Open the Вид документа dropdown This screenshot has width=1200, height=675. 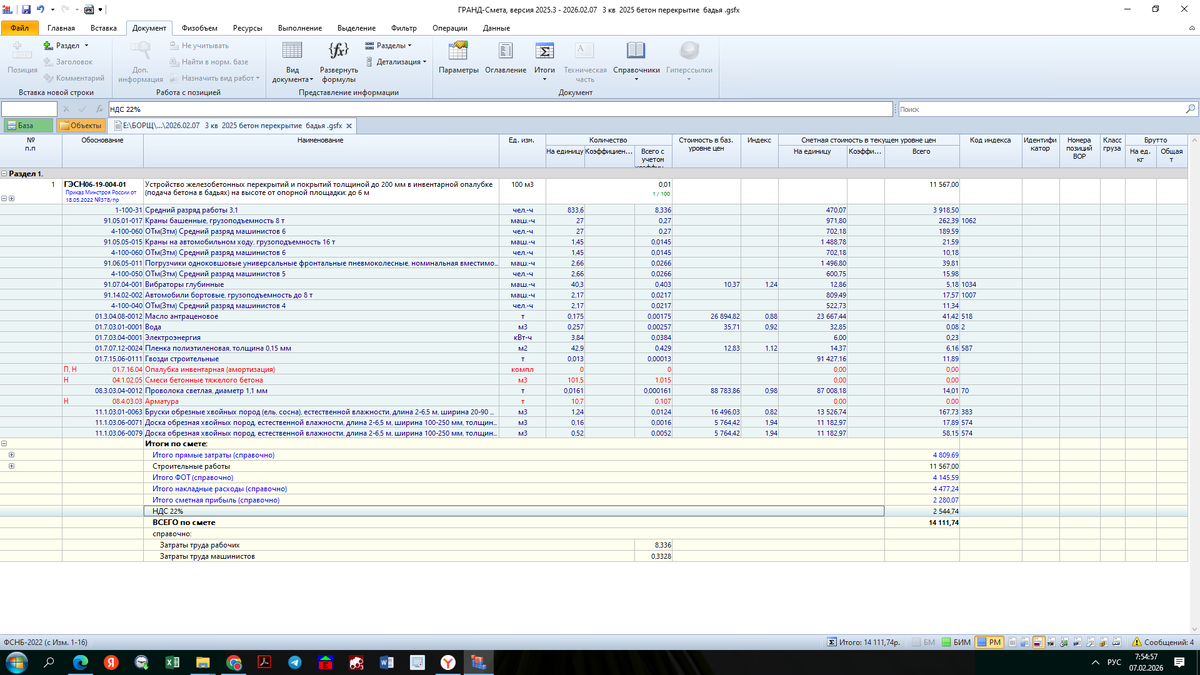(292, 62)
